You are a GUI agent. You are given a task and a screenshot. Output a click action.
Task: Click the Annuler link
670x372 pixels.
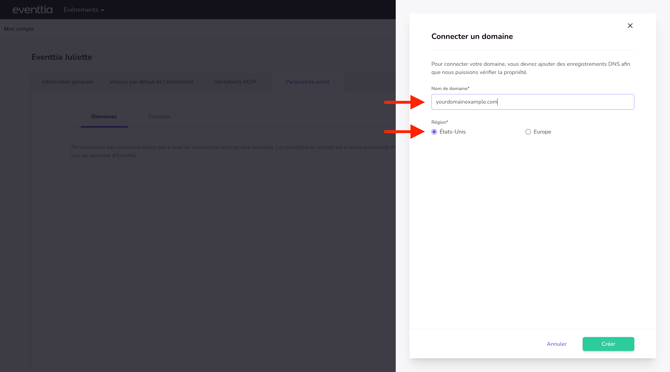click(556, 344)
